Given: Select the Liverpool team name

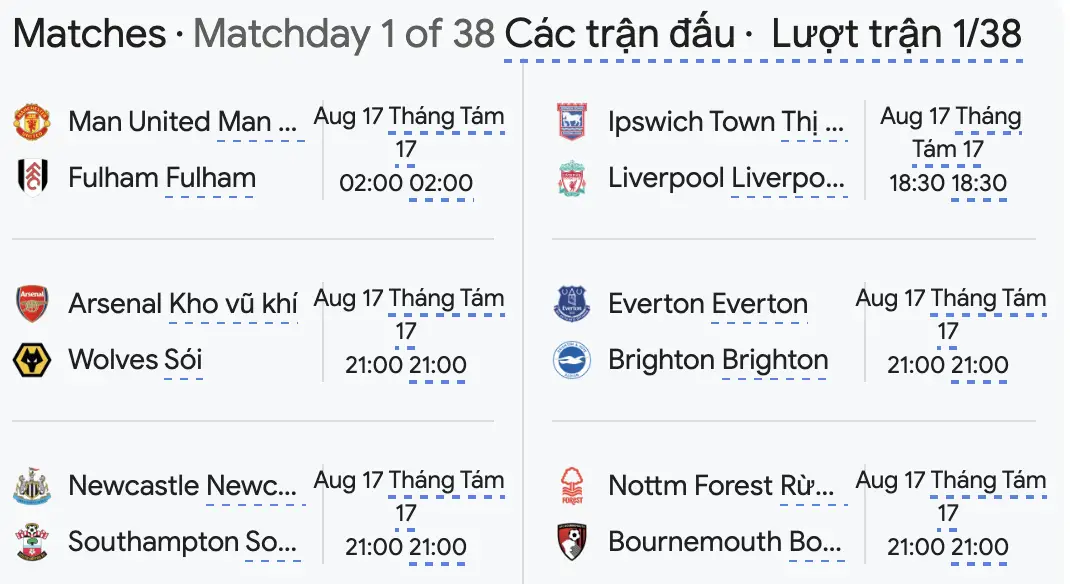Looking at the screenshot, I should click(666, 178).
